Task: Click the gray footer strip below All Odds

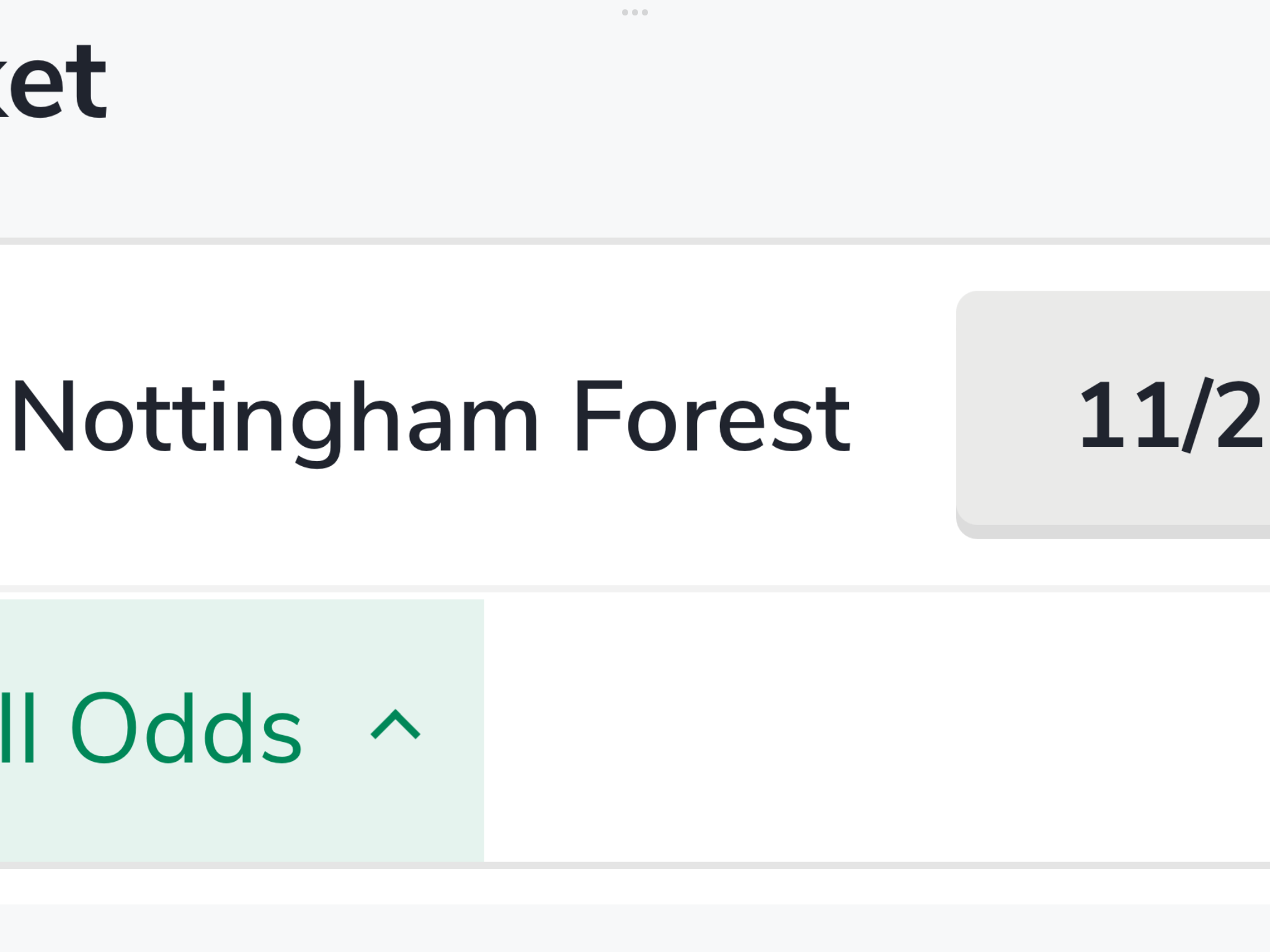Action: click(635, 928)
